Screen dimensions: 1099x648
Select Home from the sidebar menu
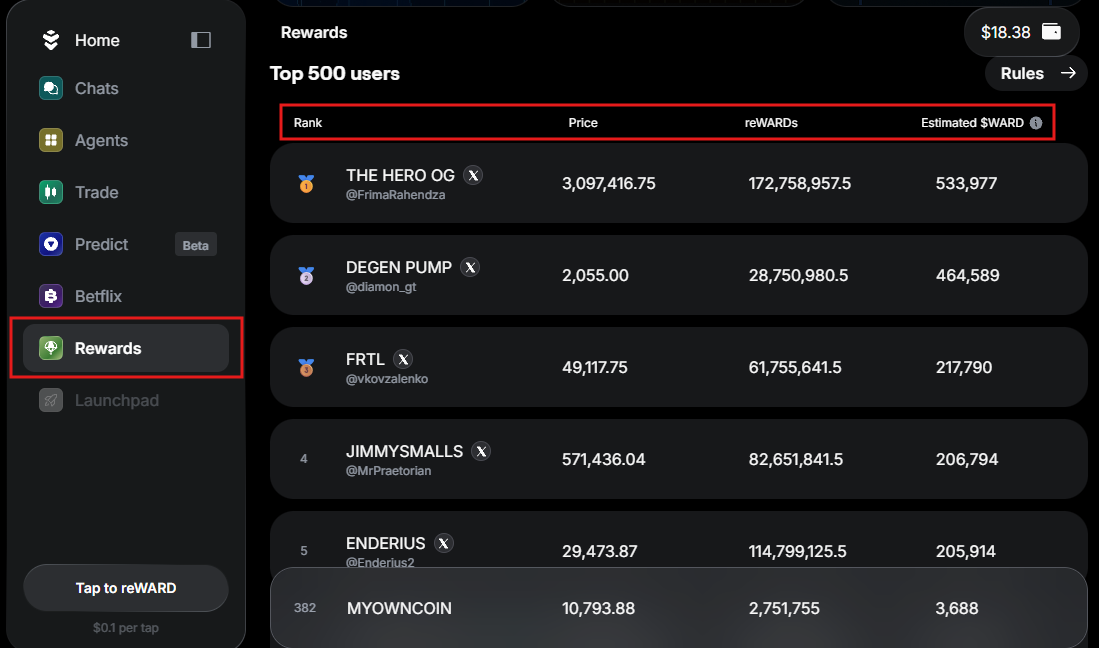97,40
